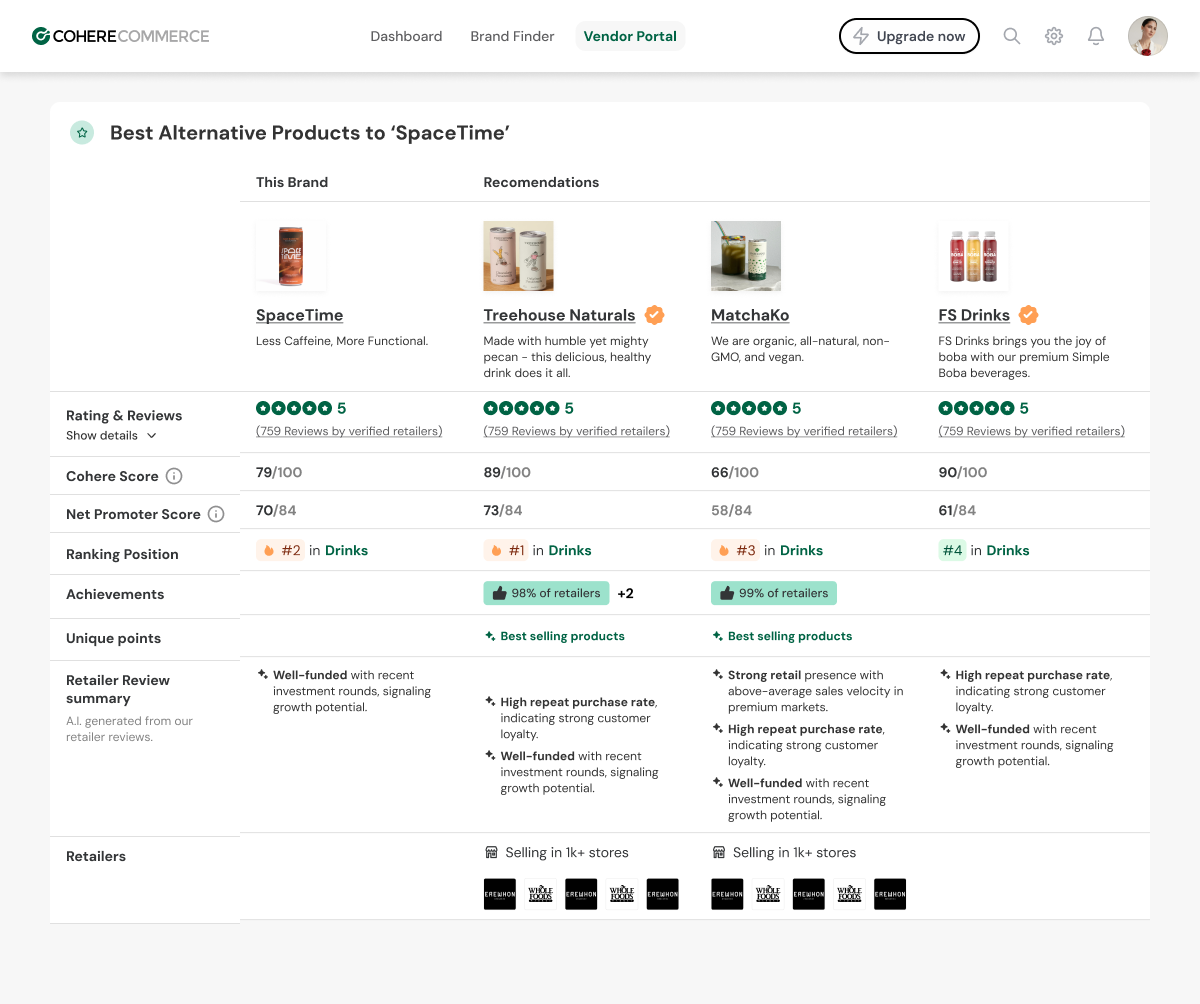Click the Ranking Position row label
1200x1004 pixels.
(x=122, y=554)
